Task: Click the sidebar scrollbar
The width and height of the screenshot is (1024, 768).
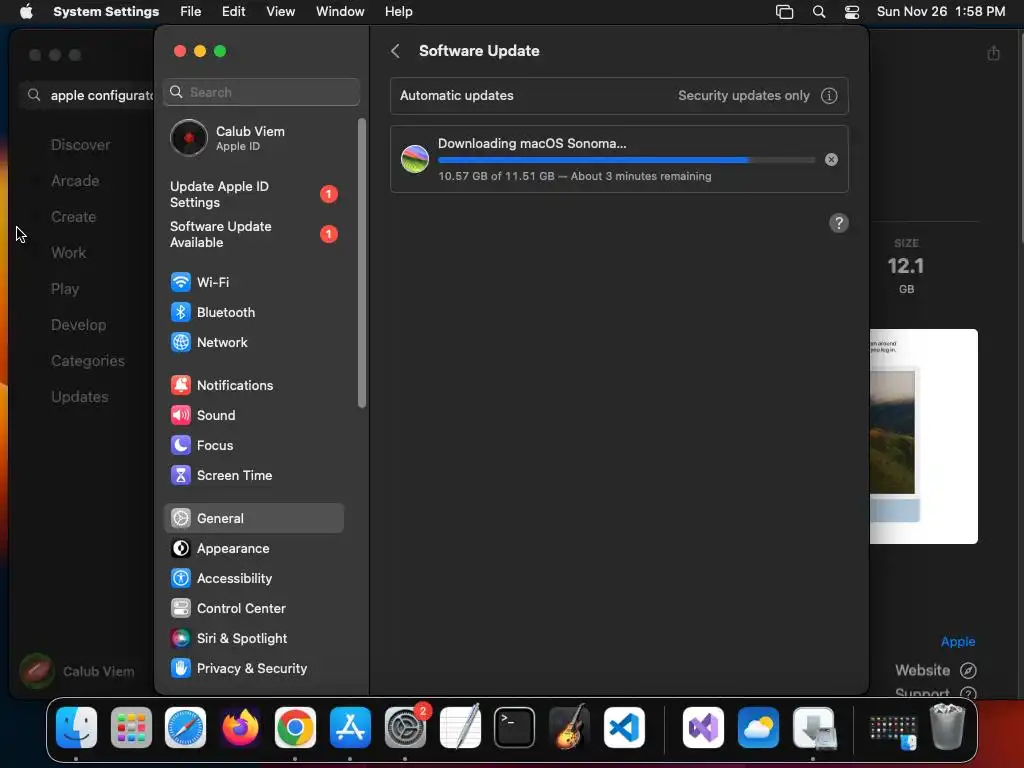Action: tap(362, 263)
